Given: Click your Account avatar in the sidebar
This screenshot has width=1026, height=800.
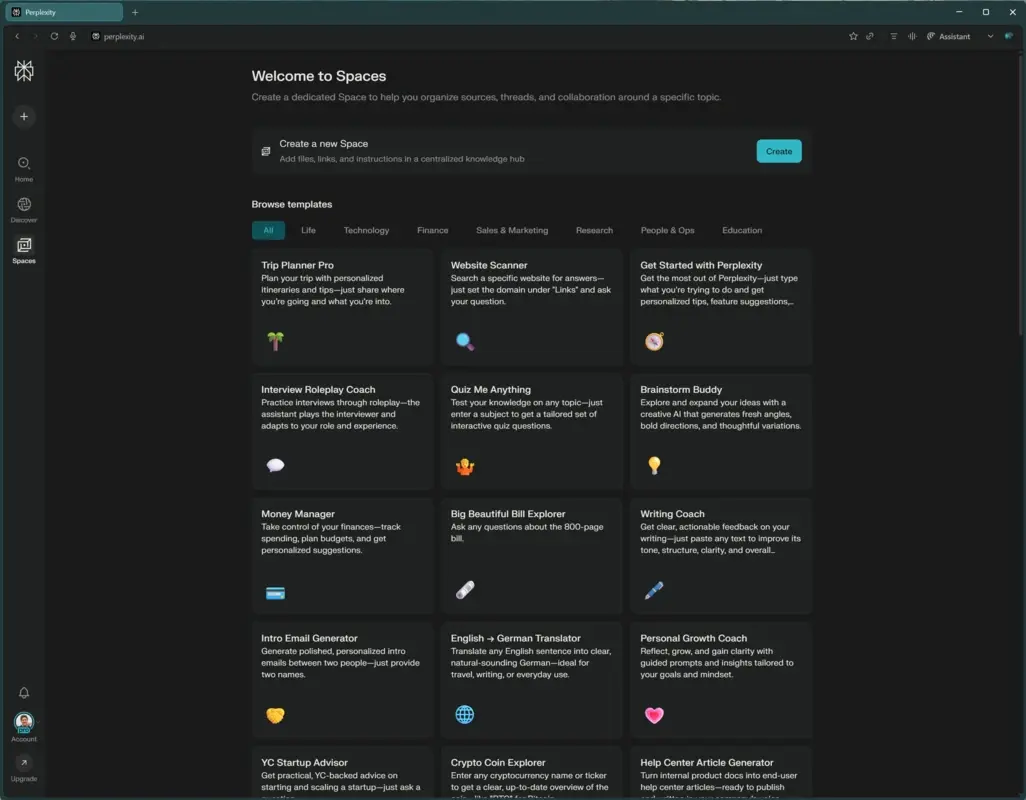Looking at the screenshot, I should (23, 723).
